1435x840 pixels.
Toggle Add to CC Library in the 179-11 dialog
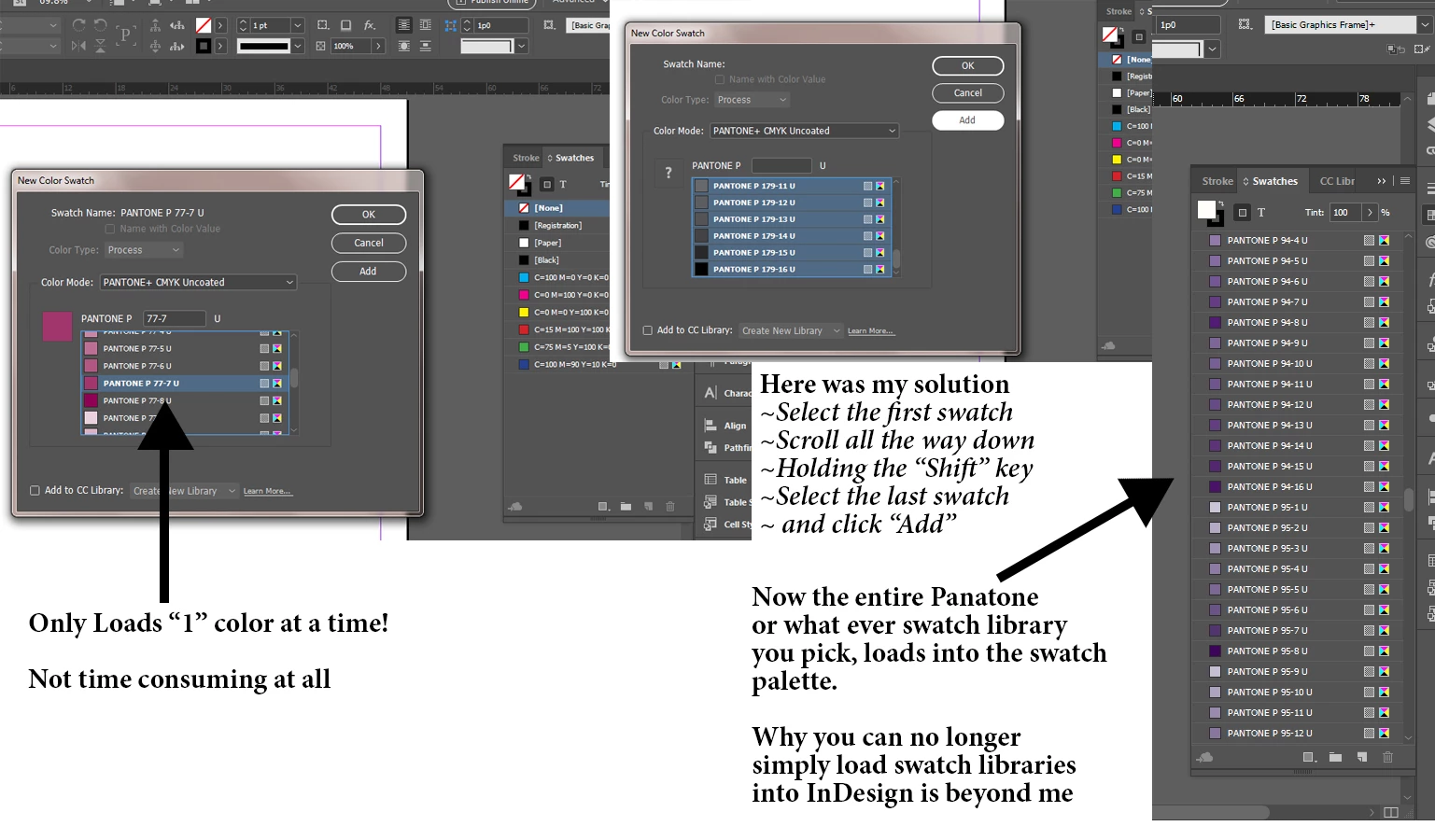tap(647, 330)
